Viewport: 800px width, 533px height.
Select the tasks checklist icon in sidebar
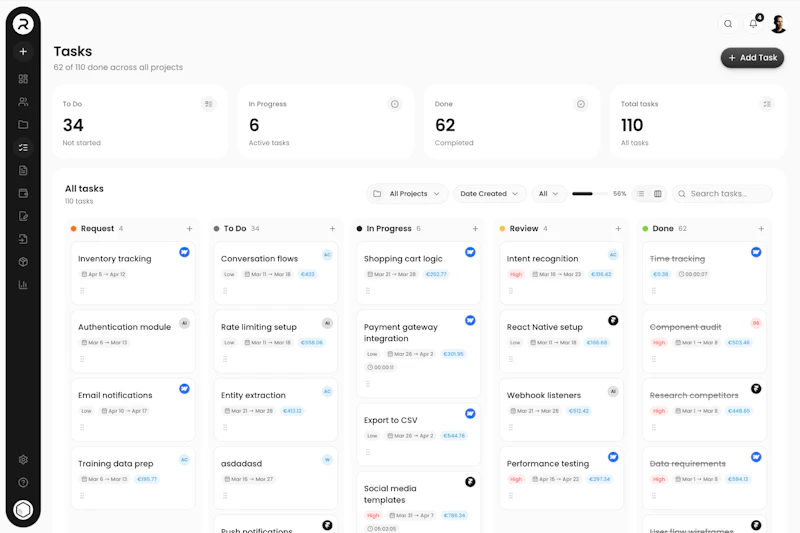click(x=23, y=147)
